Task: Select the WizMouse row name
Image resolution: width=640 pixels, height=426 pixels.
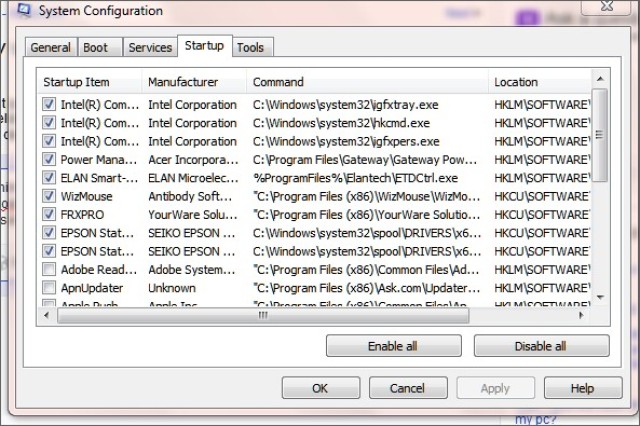Action: (87, 196)
